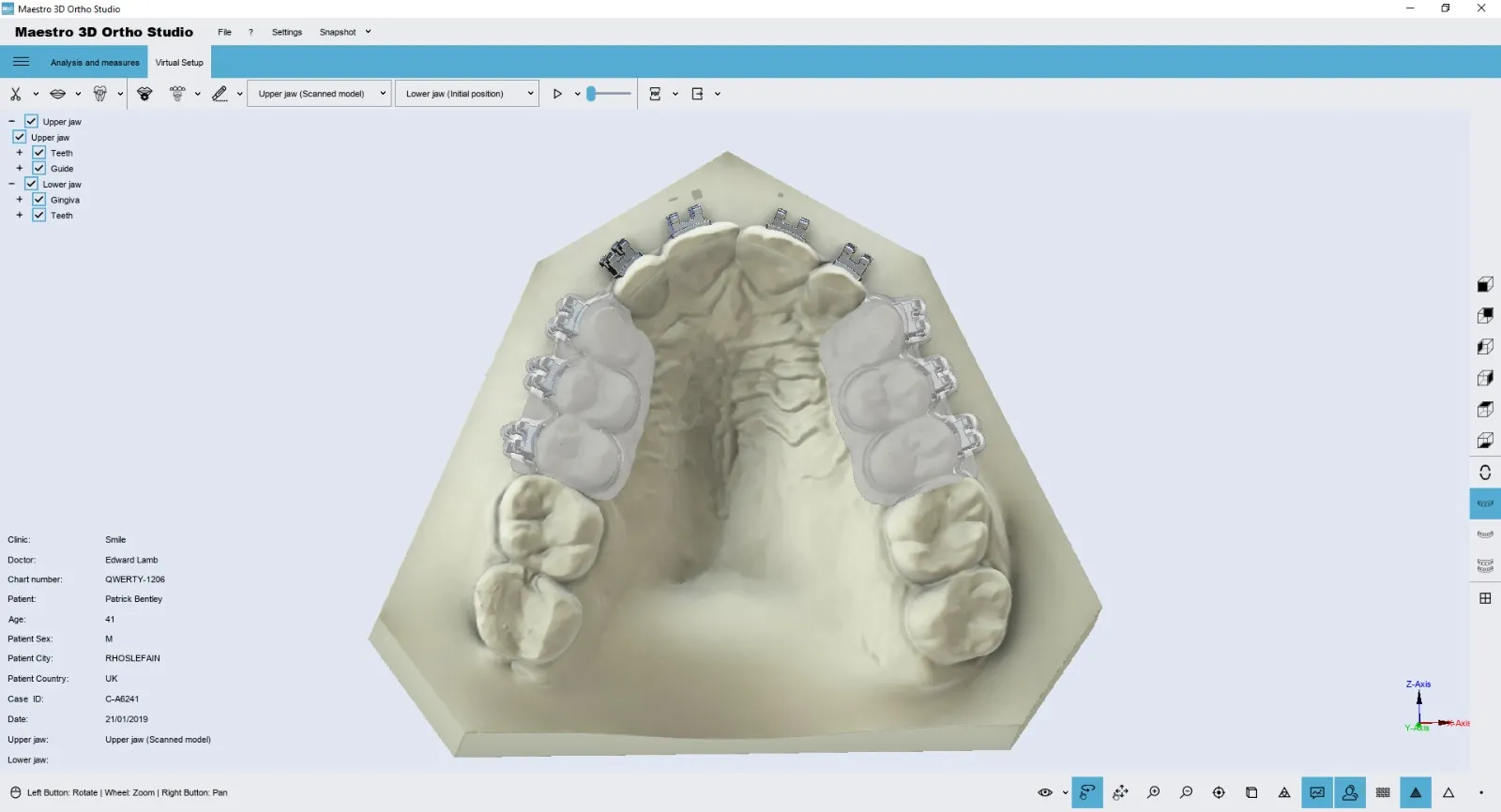Activate the pan move tool
The height and width of the screenshot is (812, 1501).
1120,793
